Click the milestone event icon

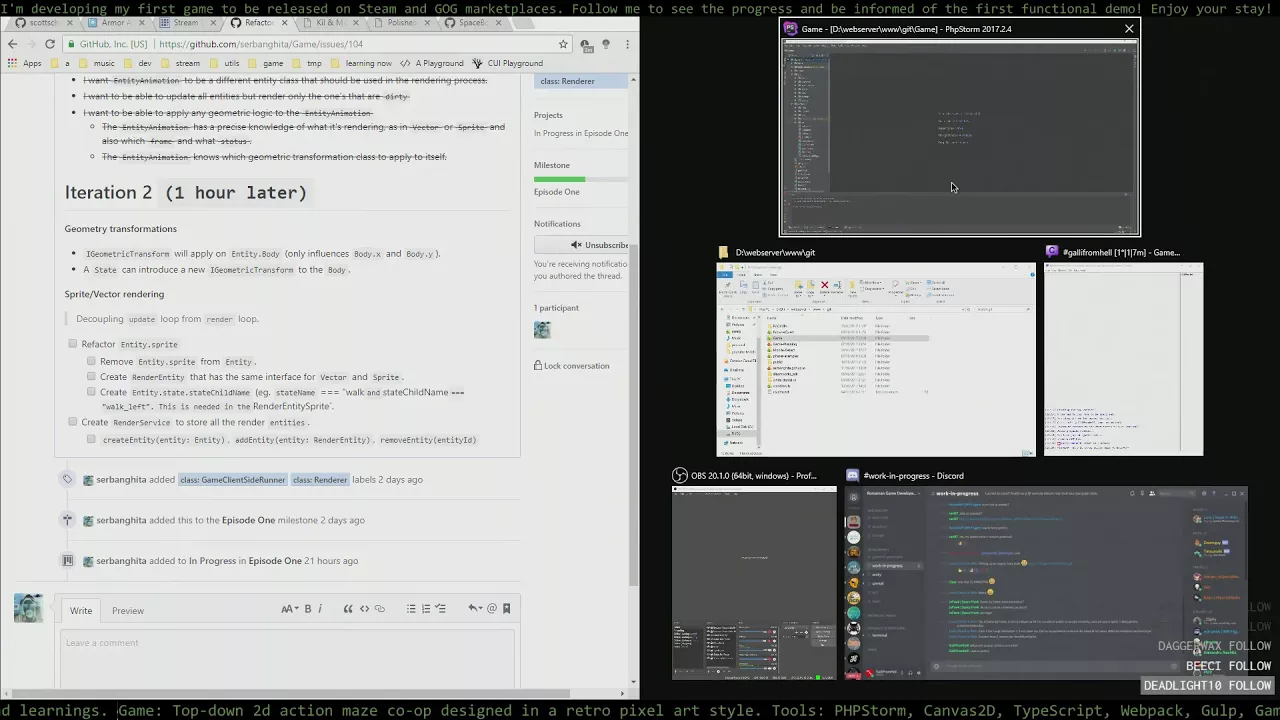[68, 520]
